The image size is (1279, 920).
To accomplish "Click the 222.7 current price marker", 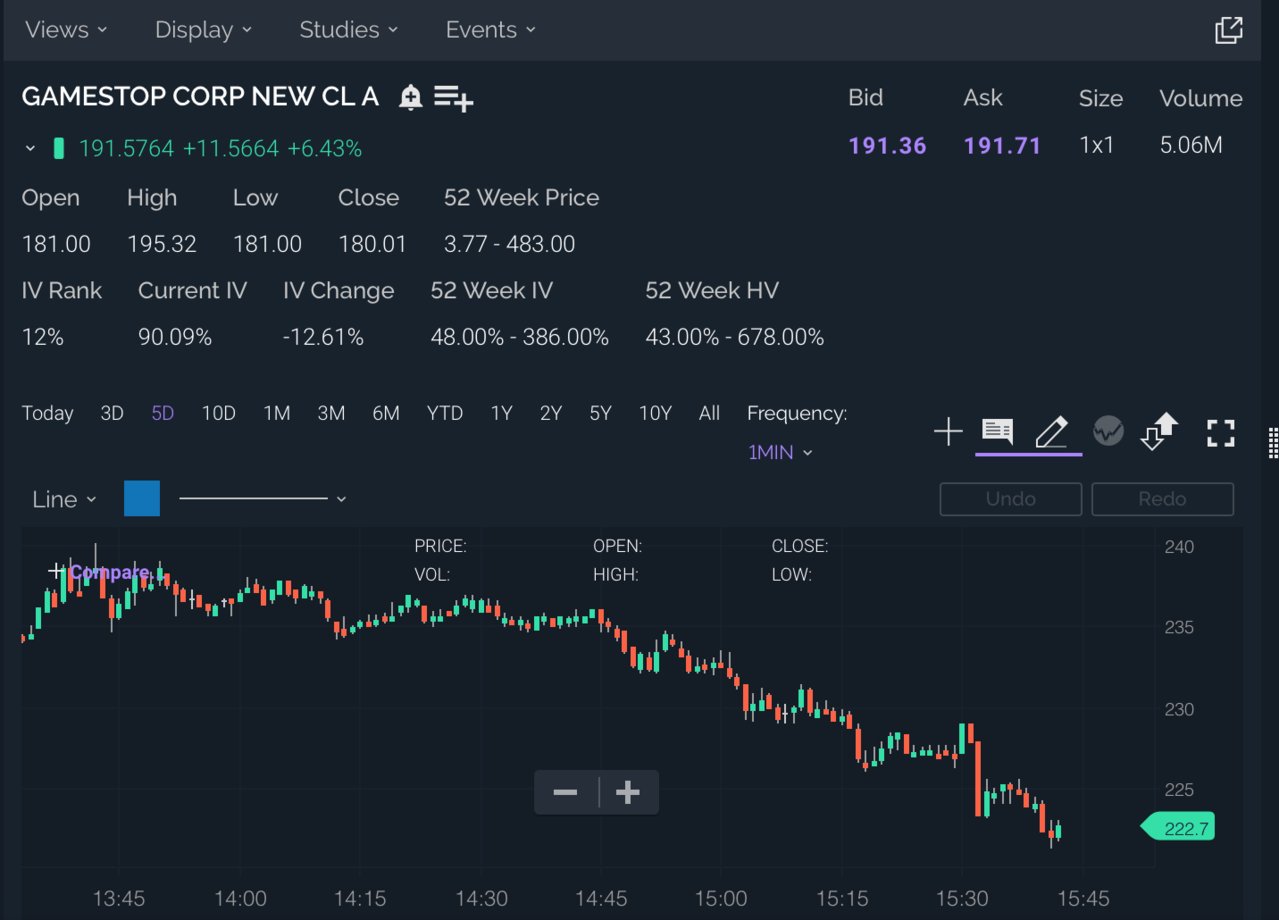I will coord(1179,827).
